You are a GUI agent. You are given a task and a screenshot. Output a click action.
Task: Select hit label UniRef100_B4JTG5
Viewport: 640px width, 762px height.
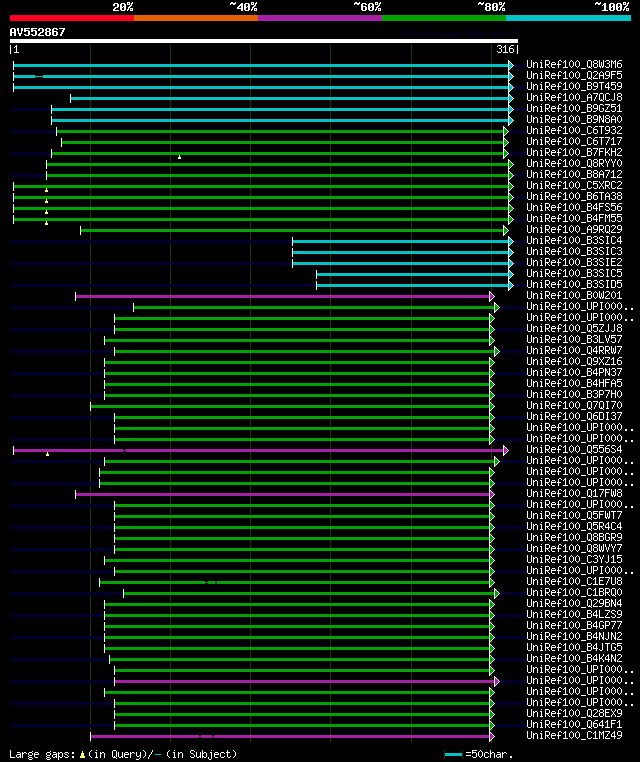point(574,647)
